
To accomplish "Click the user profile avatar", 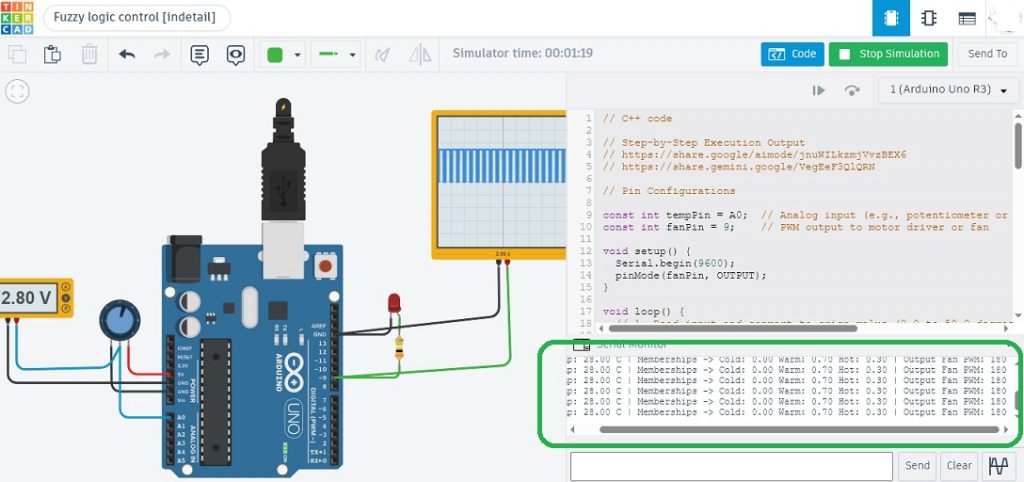I will (x=1006, y=18).
